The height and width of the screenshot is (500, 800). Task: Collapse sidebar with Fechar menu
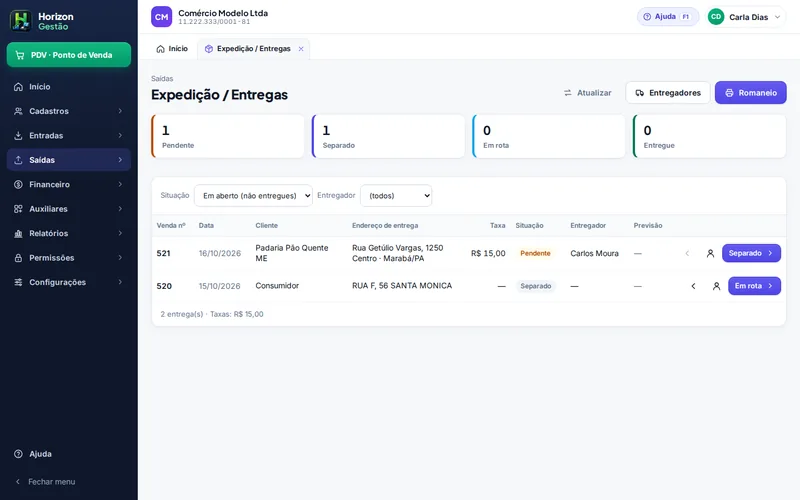pyautogui.click(x=69, y=482)
